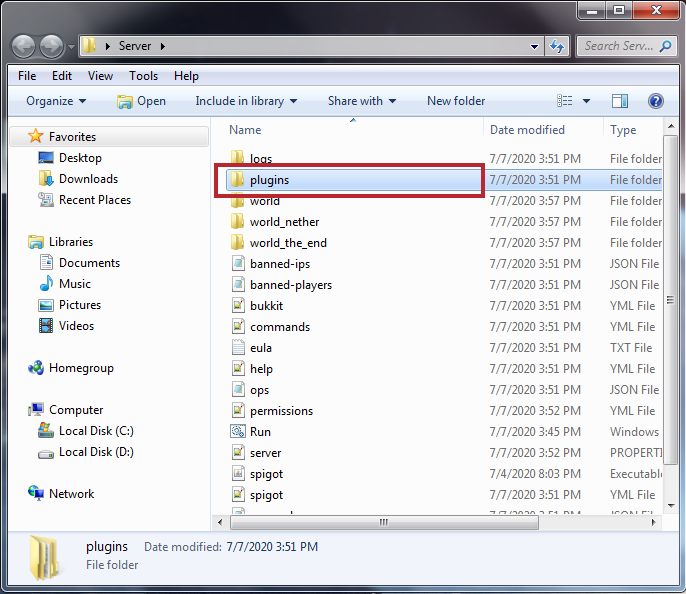This screenshot has width=686, height=594.
Task: Click the Back navigation arrow
Action: (x=23, y=46)
